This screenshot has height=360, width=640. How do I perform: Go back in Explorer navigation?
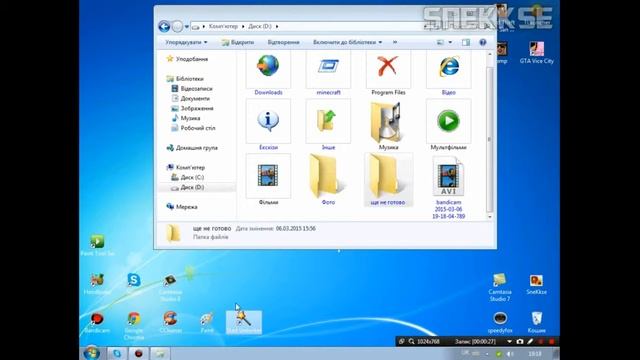[x=164, y=27]
